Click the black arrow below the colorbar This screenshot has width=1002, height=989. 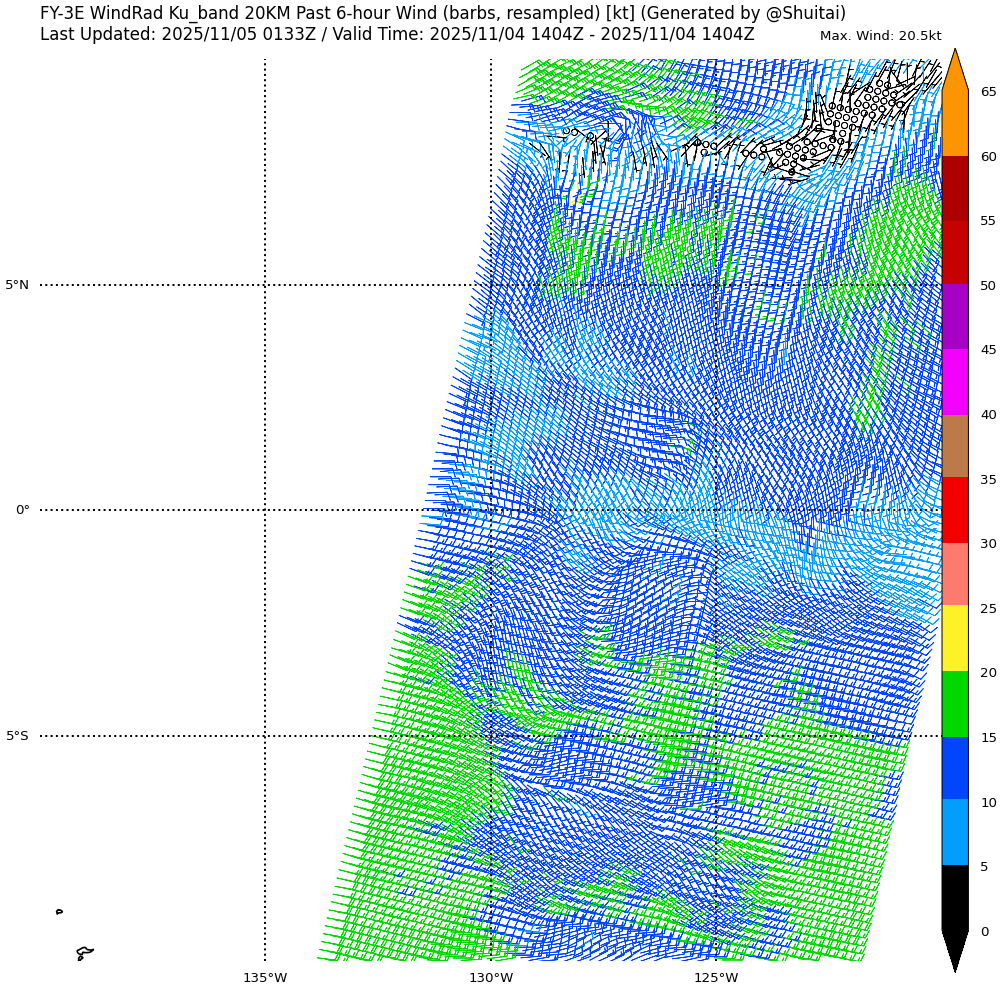pyautogui.click(x=955, y=950)
